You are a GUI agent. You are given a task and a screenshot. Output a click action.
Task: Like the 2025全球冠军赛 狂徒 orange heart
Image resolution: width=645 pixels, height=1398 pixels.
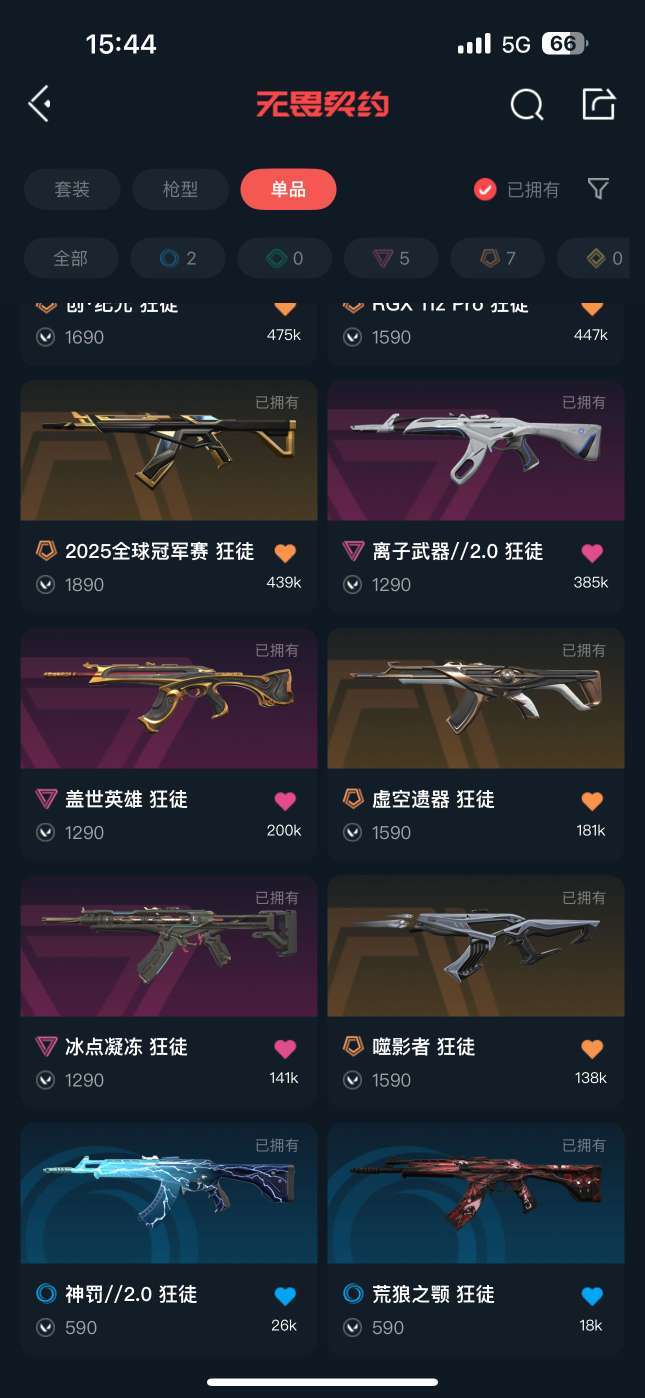[x=285, y=552]
